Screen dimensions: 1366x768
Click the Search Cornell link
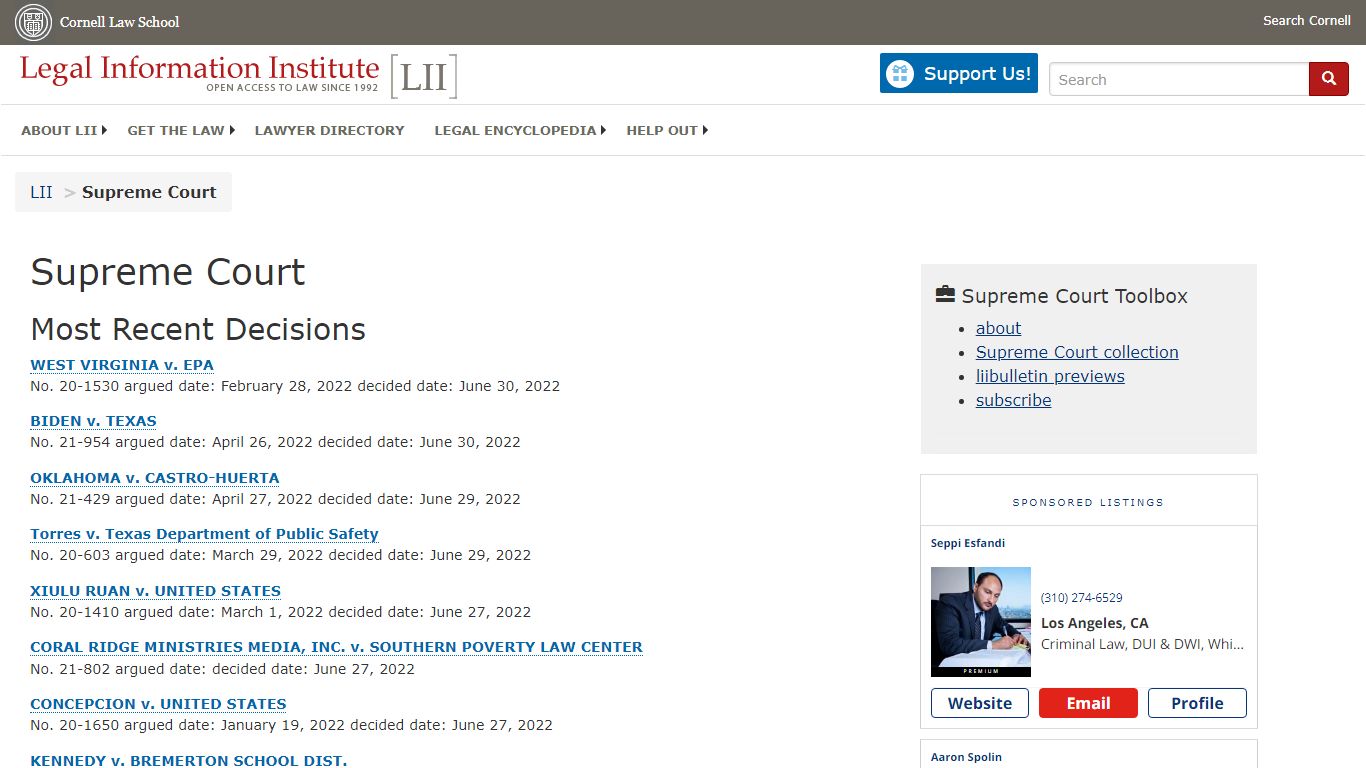click(x=1306, y=21)
